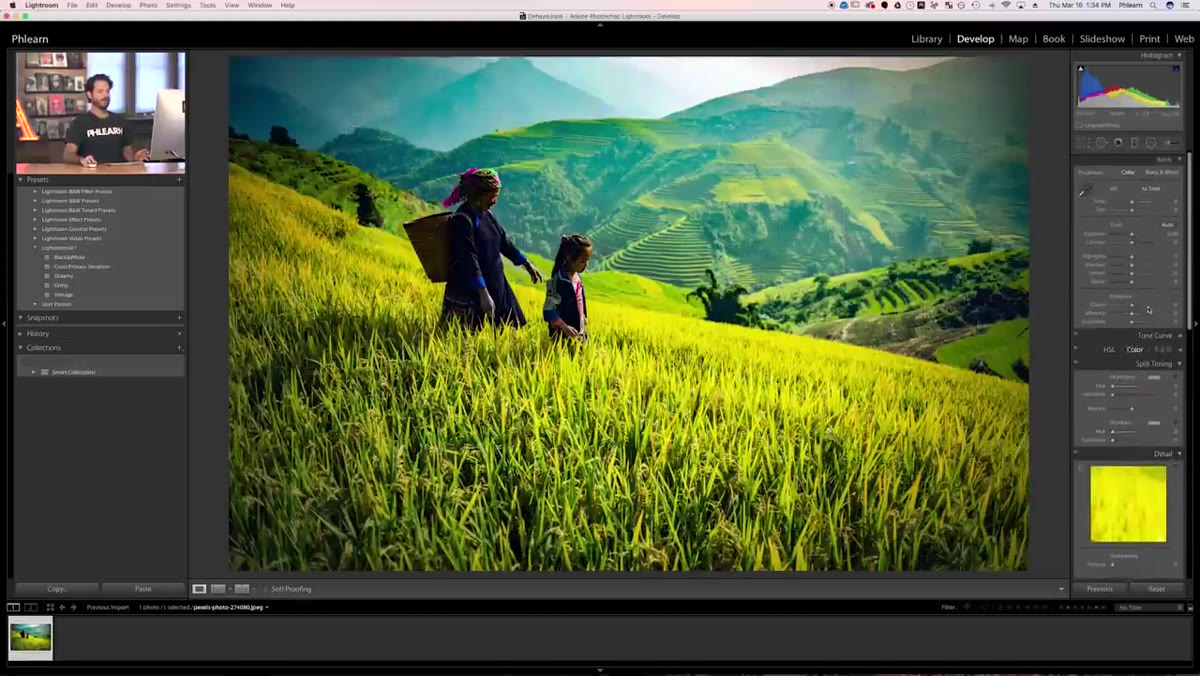Toggle the Detail panel switch
Screen dimensions: 1200x676
(x=1075, y=451)
